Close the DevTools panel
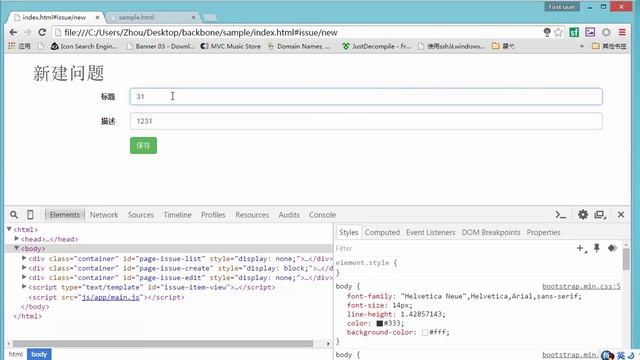The height and width of the screenshot is (360, 640). click(x=621, y=215)
